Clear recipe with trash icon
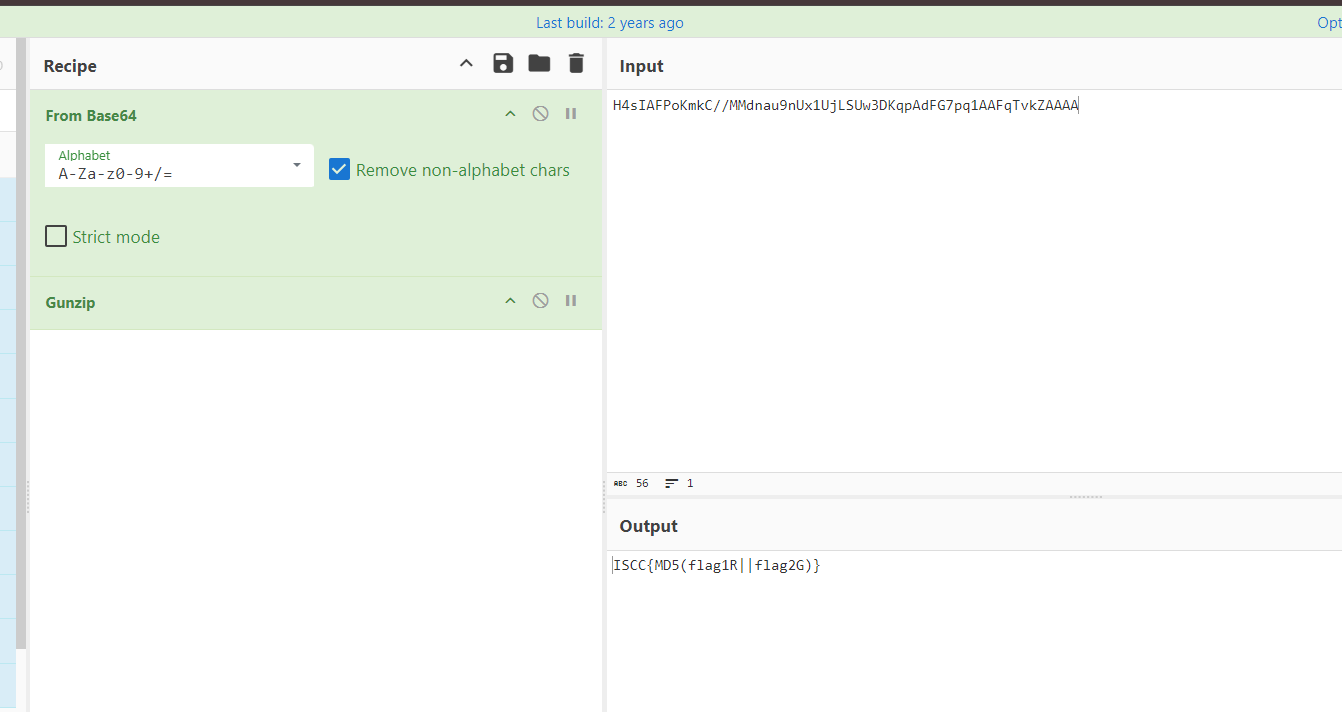The height and width of the screenshot is (712, 1342). click(576, 64)
